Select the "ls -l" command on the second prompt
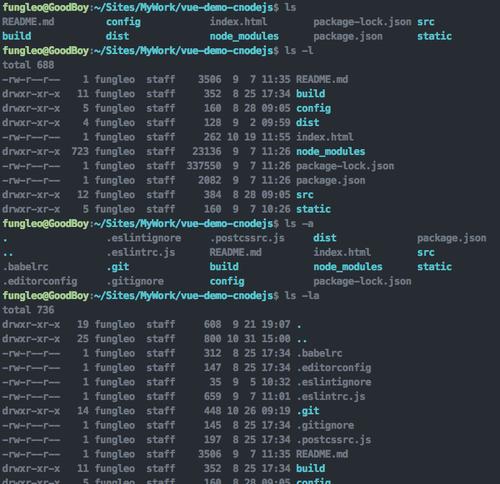This screenshot has width=500, height=484. pyautogui.click(x=299, y=50)
